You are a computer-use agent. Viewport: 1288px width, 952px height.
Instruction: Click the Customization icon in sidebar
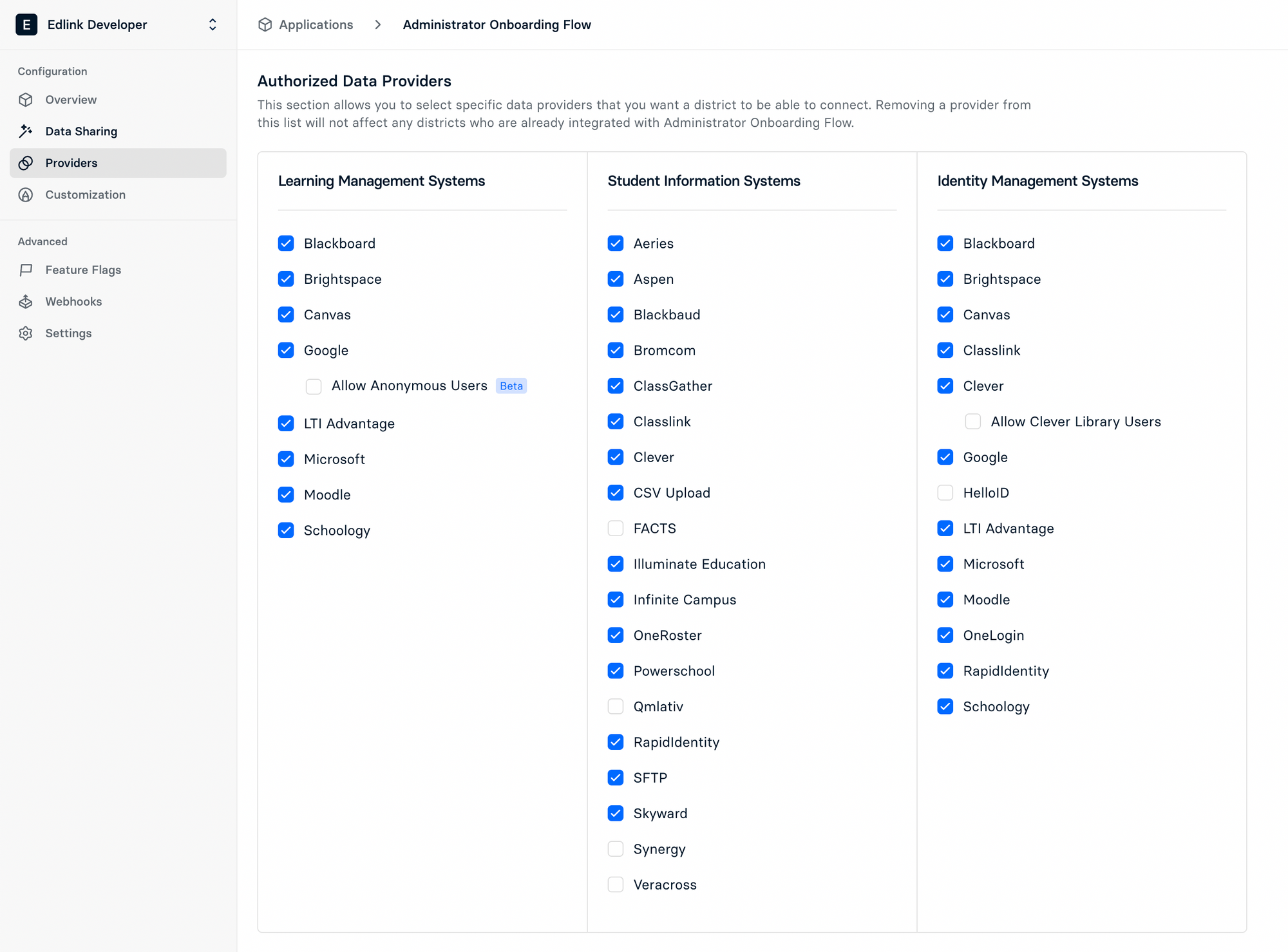click(26, 194)
